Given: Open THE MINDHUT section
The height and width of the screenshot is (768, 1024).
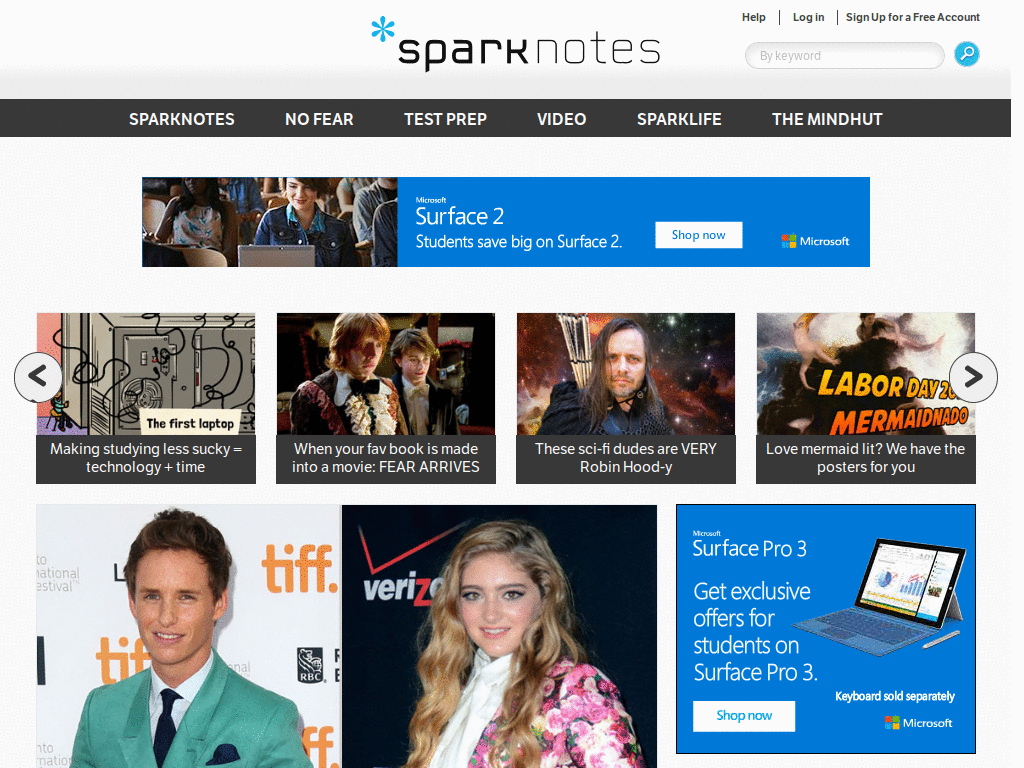Looking at the screenshot, I should tap(827, 118).
